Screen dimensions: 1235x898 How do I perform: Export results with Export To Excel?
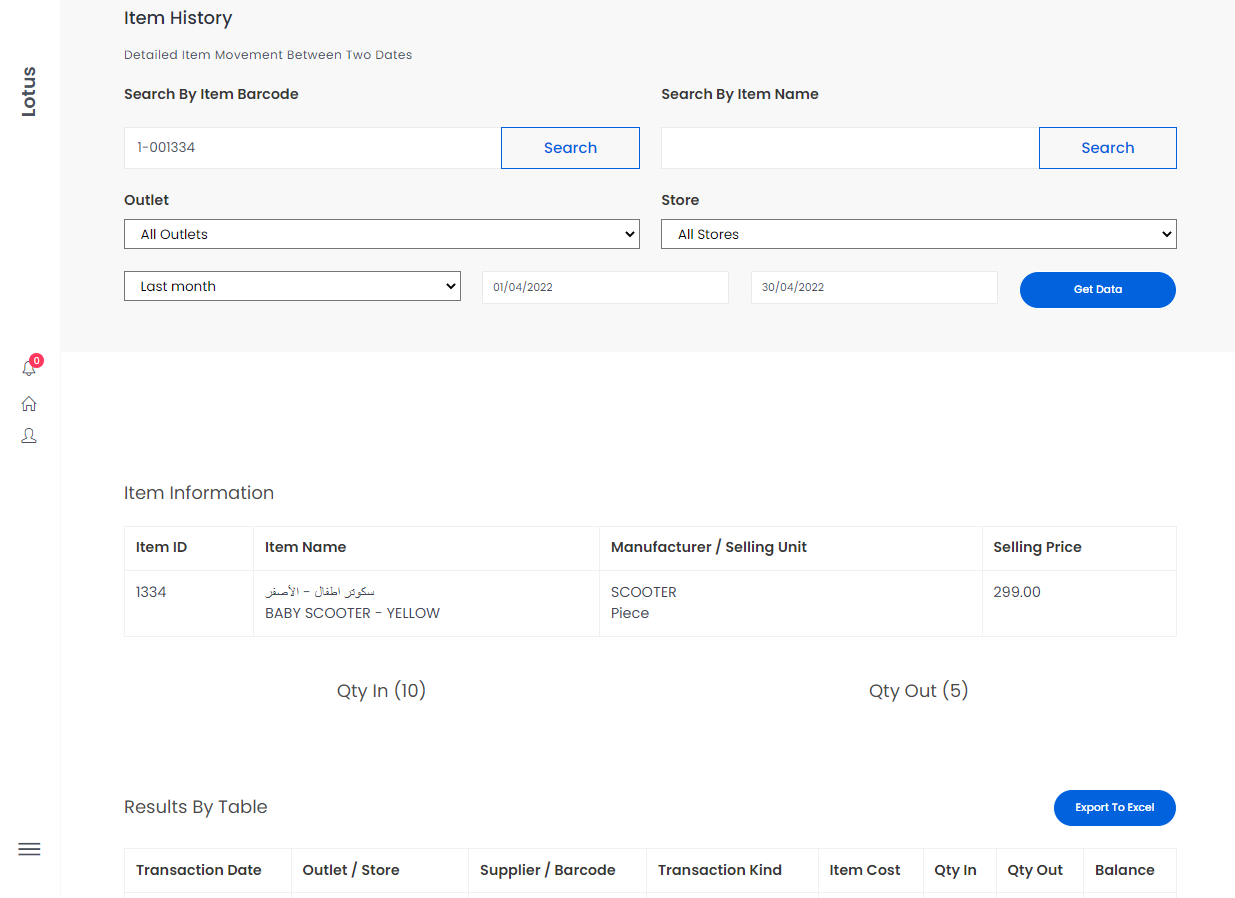point(1115,808)
